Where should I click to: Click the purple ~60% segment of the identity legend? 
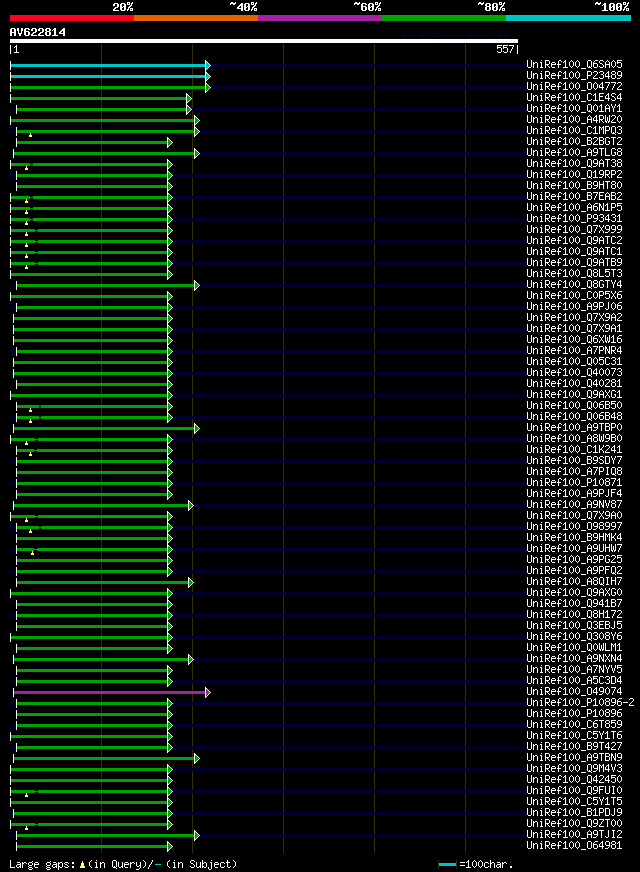[x=320, y=18]
